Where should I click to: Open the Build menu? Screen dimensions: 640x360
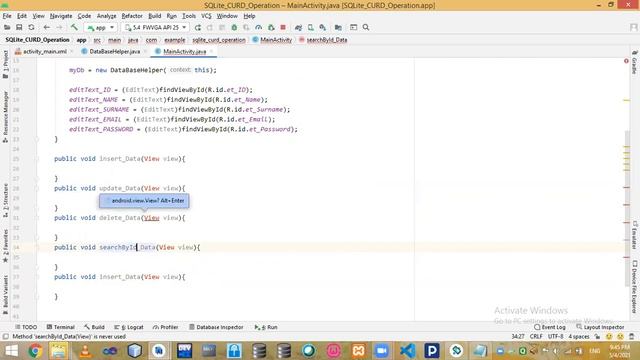click(154, 16)
